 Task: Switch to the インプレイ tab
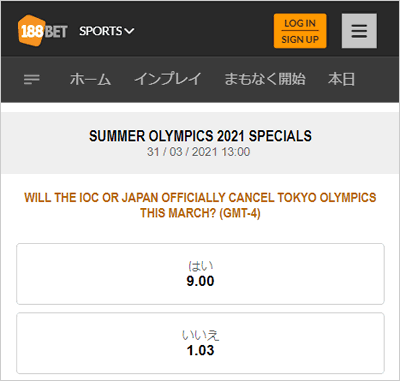pos(168,79)
